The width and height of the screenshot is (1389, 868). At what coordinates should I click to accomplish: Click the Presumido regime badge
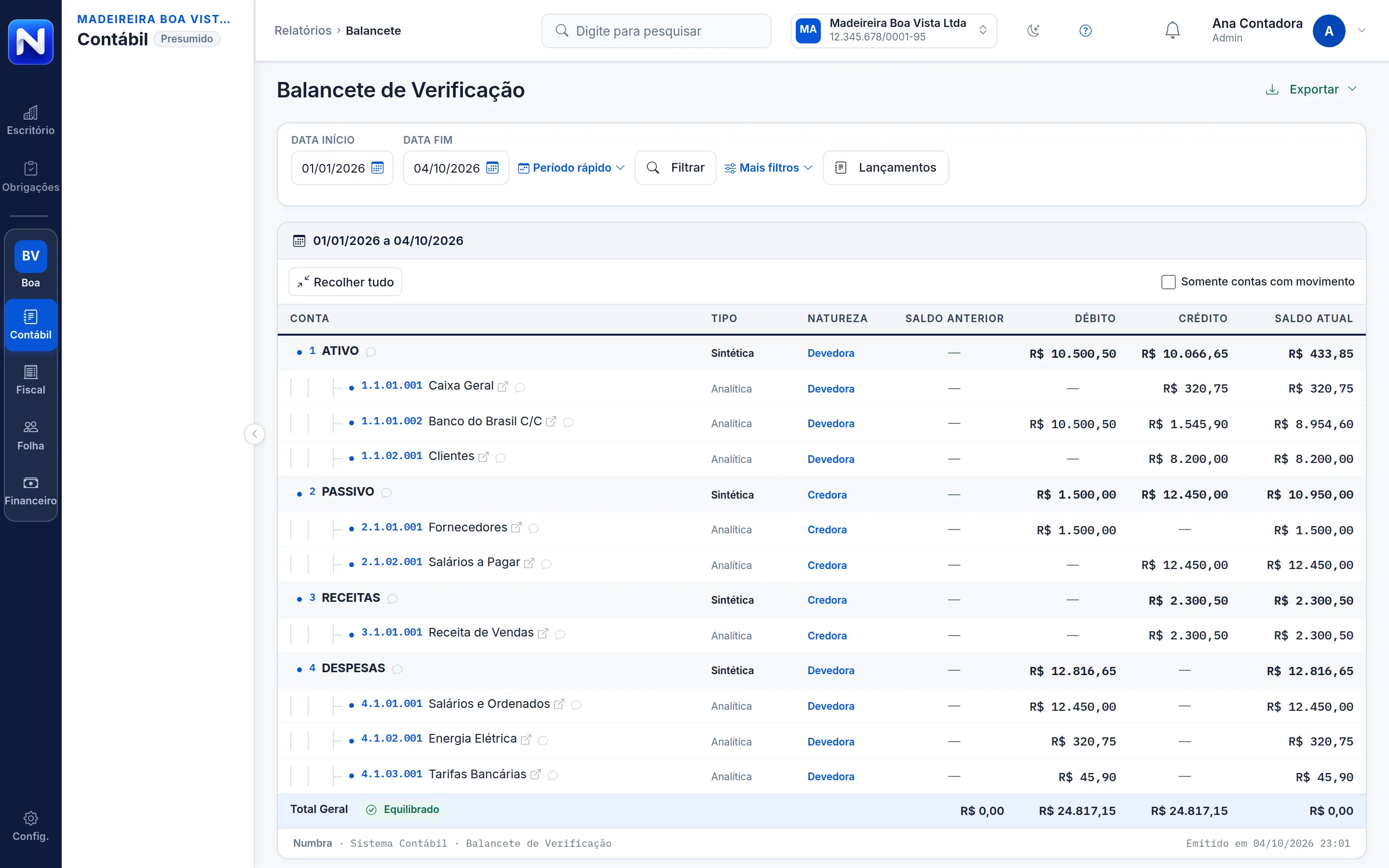187,39
